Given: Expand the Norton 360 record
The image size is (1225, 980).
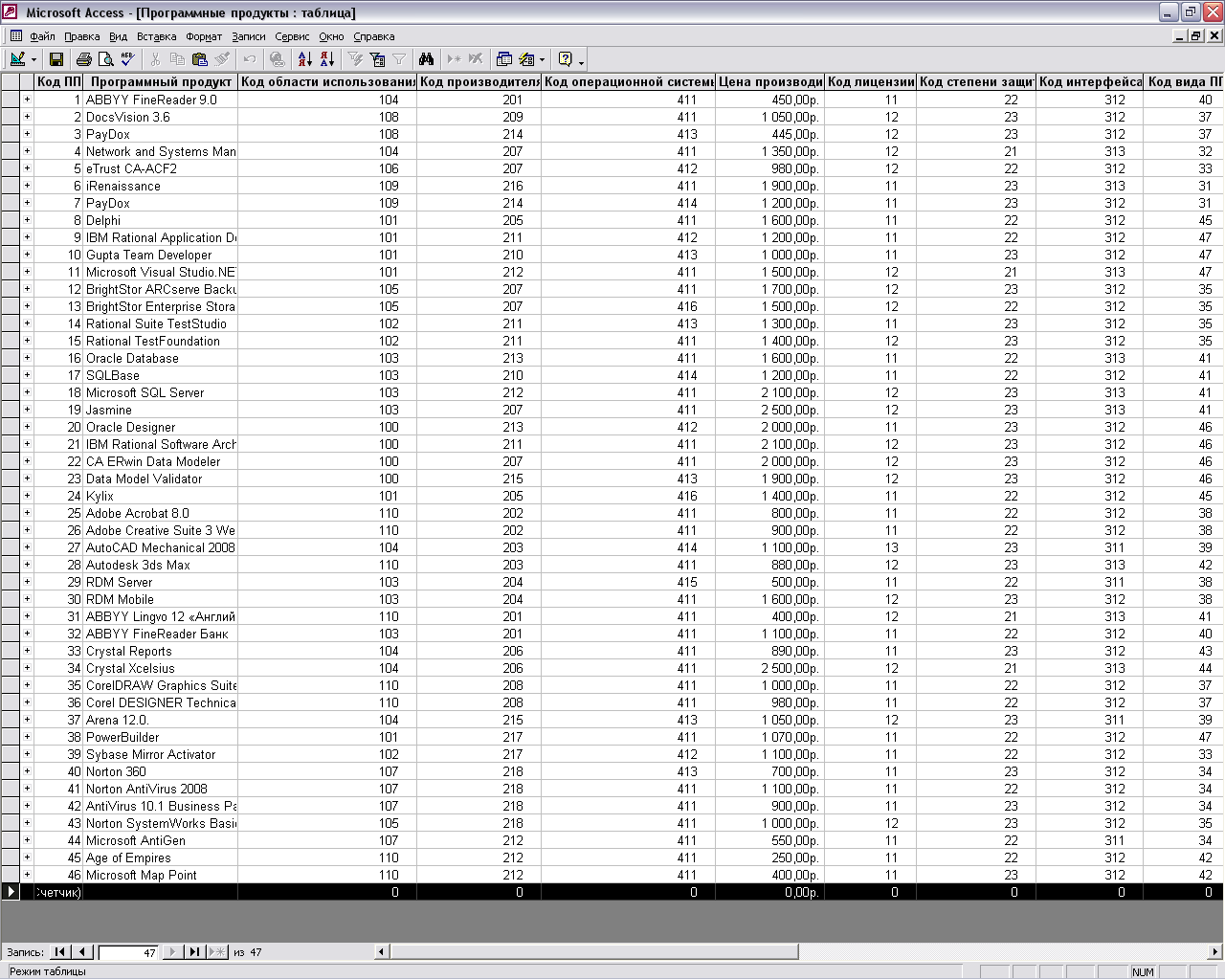Looking at the screenshot, I should pos(27,771).
